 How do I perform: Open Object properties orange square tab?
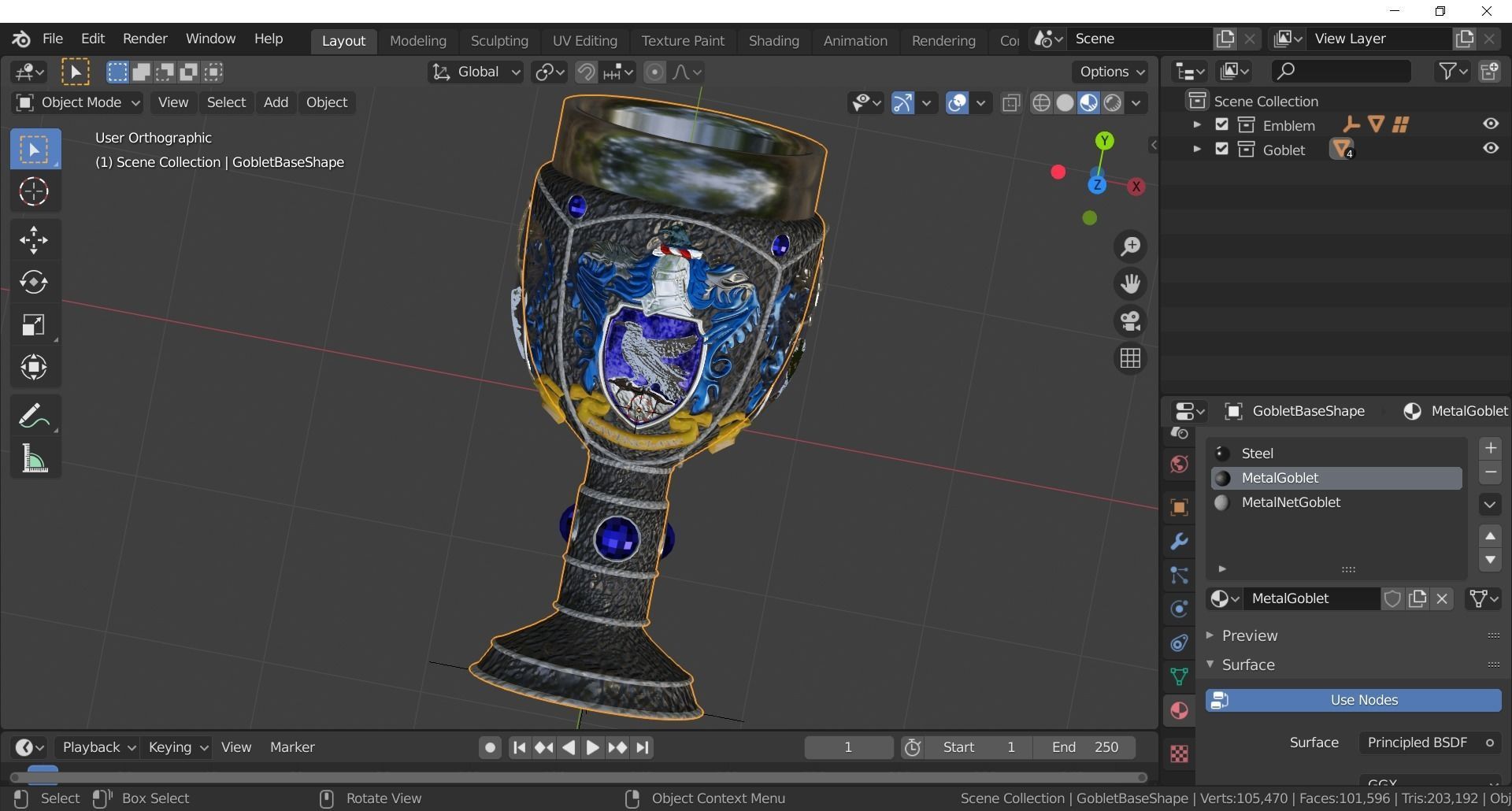click(1179, 508)
